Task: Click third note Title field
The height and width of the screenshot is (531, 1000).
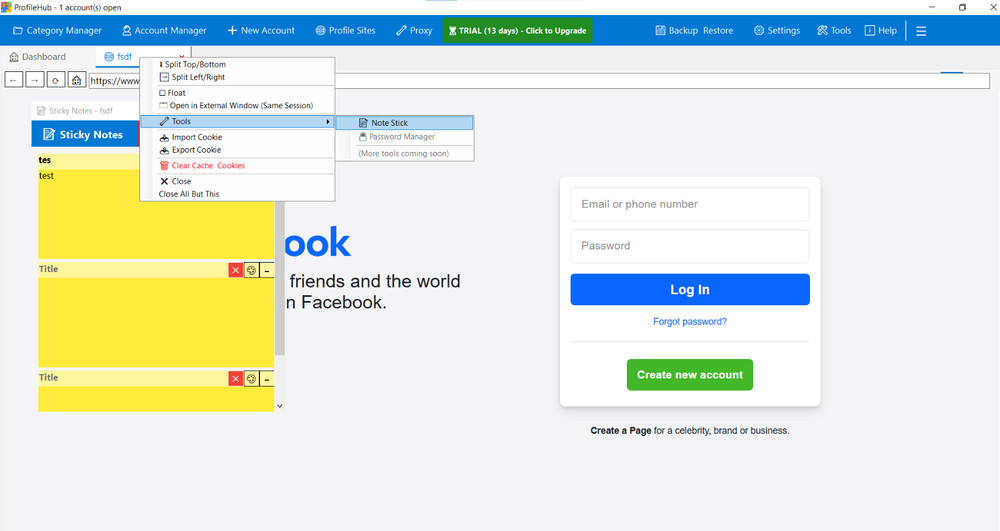Action: (133, 378)
